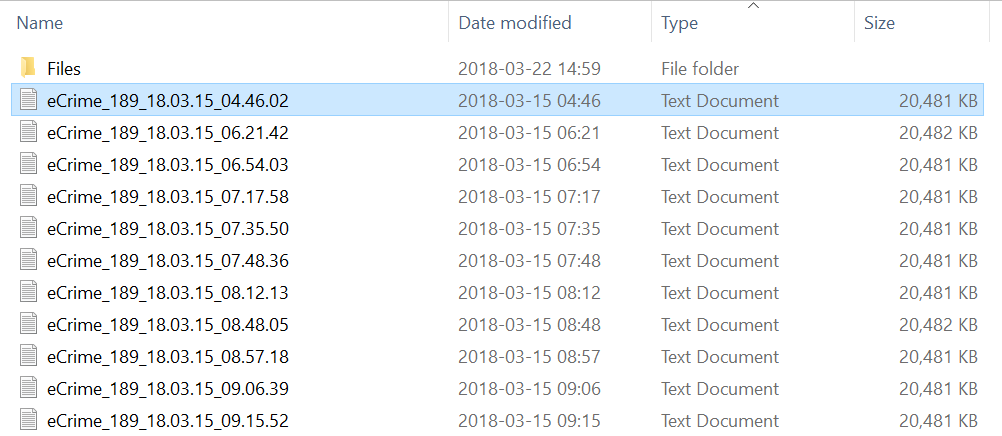Click the icon next to eCrime_189_18.03.15_07.17.58
Viewport: 1002px width, 436px height.
click(28, 196)
